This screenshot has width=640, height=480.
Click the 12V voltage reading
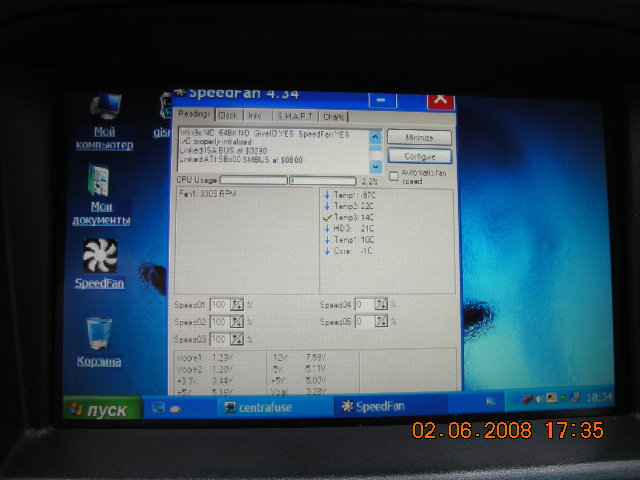299,358
